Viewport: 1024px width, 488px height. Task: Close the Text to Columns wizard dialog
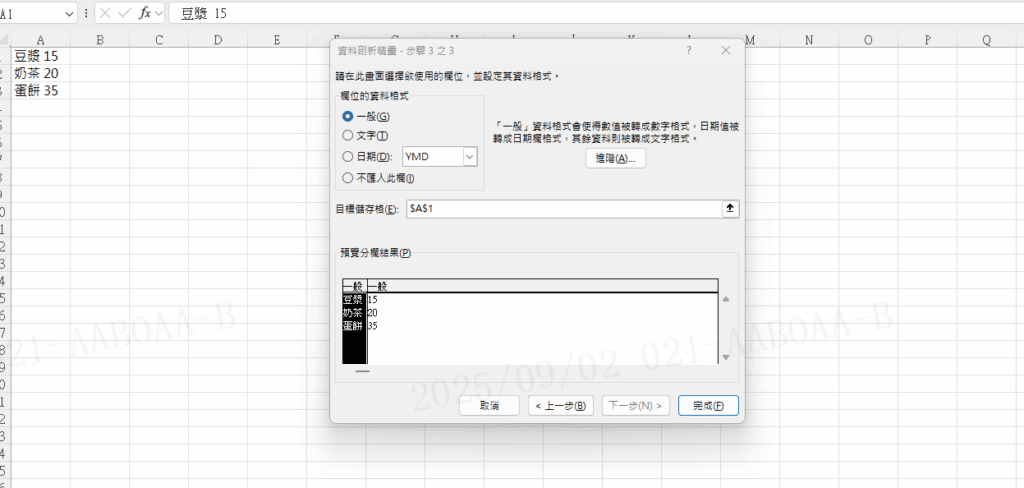pos(725,50)
